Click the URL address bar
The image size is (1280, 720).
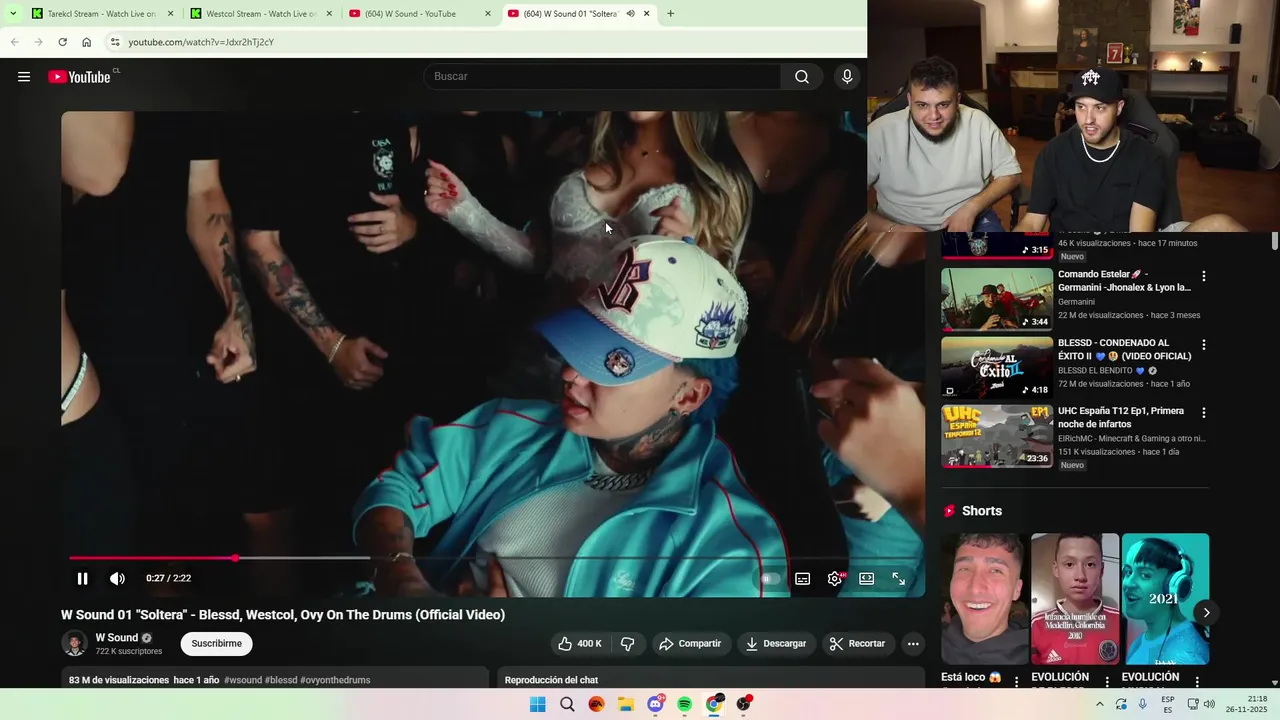485,42
